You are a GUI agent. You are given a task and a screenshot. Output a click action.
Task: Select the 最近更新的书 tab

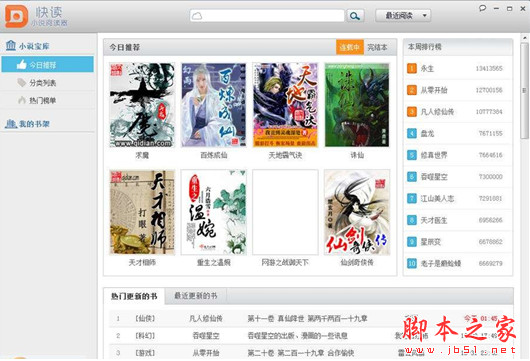(196, 296)
